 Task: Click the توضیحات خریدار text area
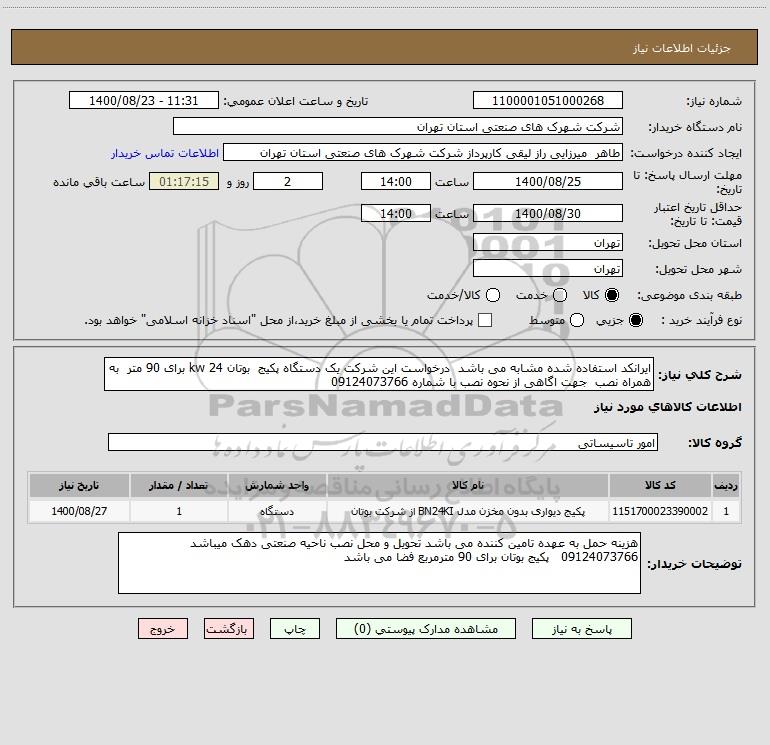(379, 563)
